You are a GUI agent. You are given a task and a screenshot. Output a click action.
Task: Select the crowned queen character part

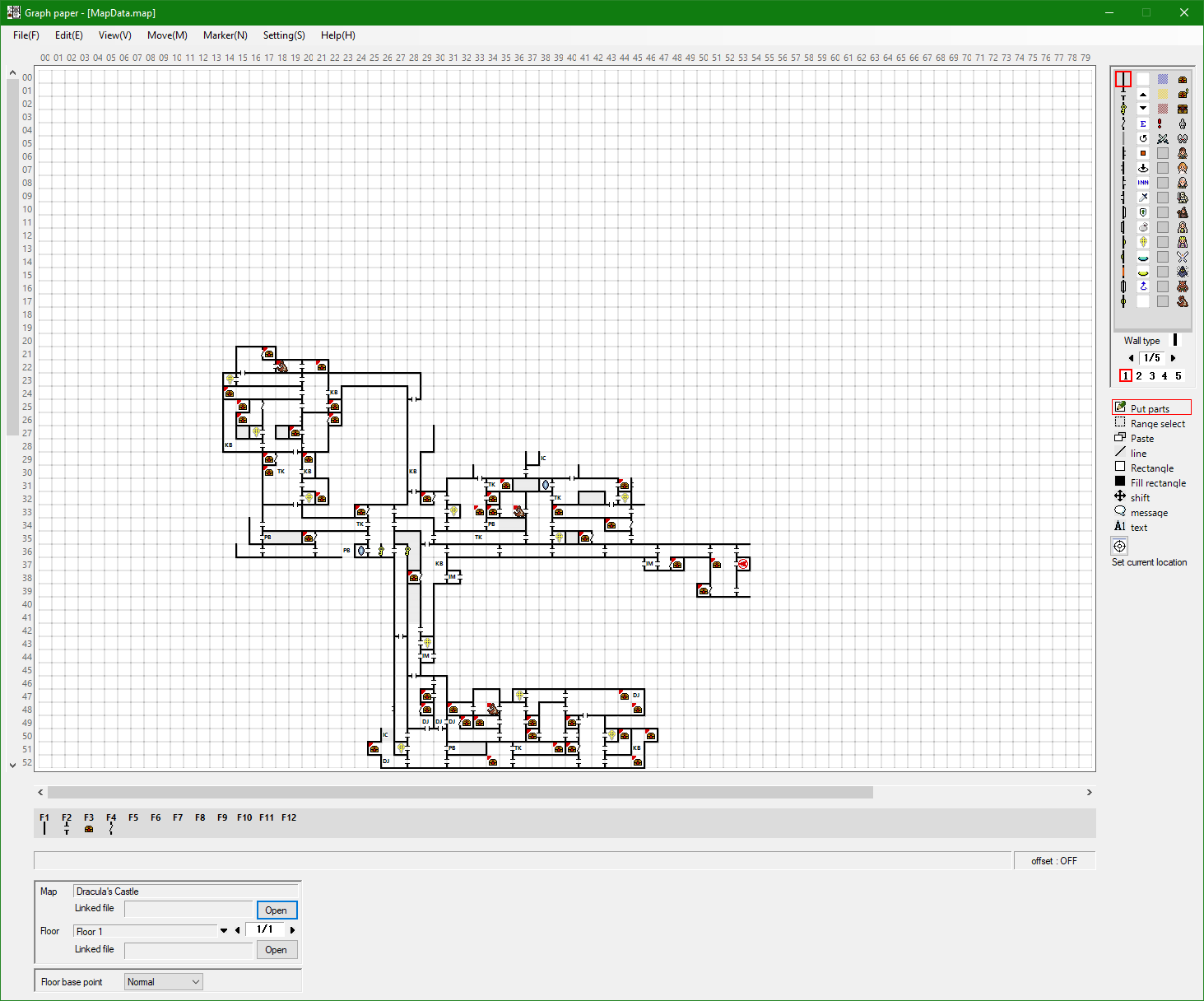pos(1183,242)
